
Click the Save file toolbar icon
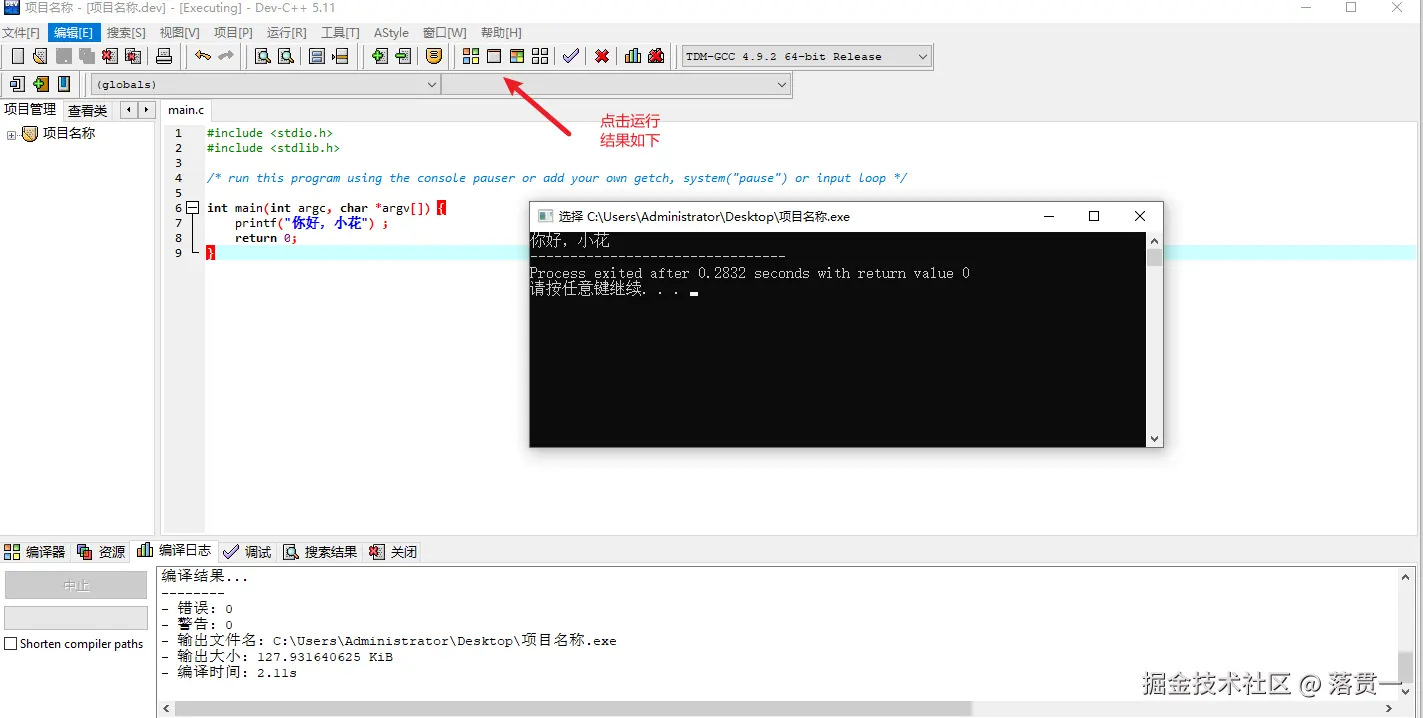(63, 56)
